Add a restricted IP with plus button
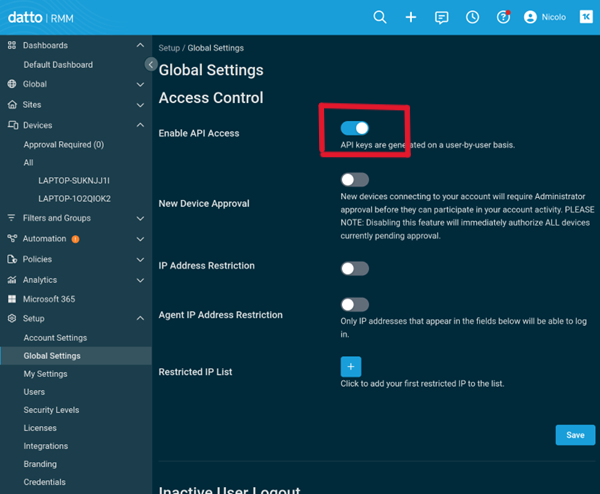This screenshot has width=600, height=494. pyautogui.click(x=351, y=367)
